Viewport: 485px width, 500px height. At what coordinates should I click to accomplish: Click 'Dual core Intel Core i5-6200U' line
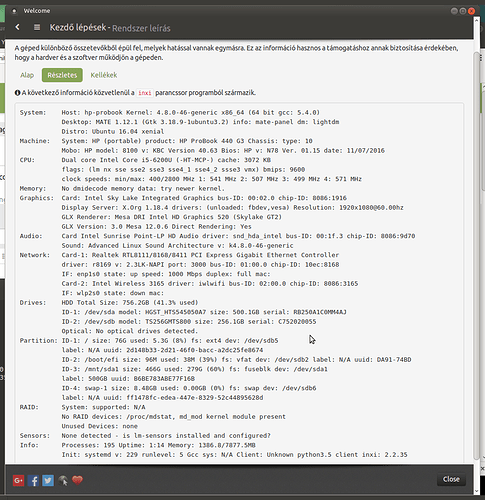coord(166,160)
